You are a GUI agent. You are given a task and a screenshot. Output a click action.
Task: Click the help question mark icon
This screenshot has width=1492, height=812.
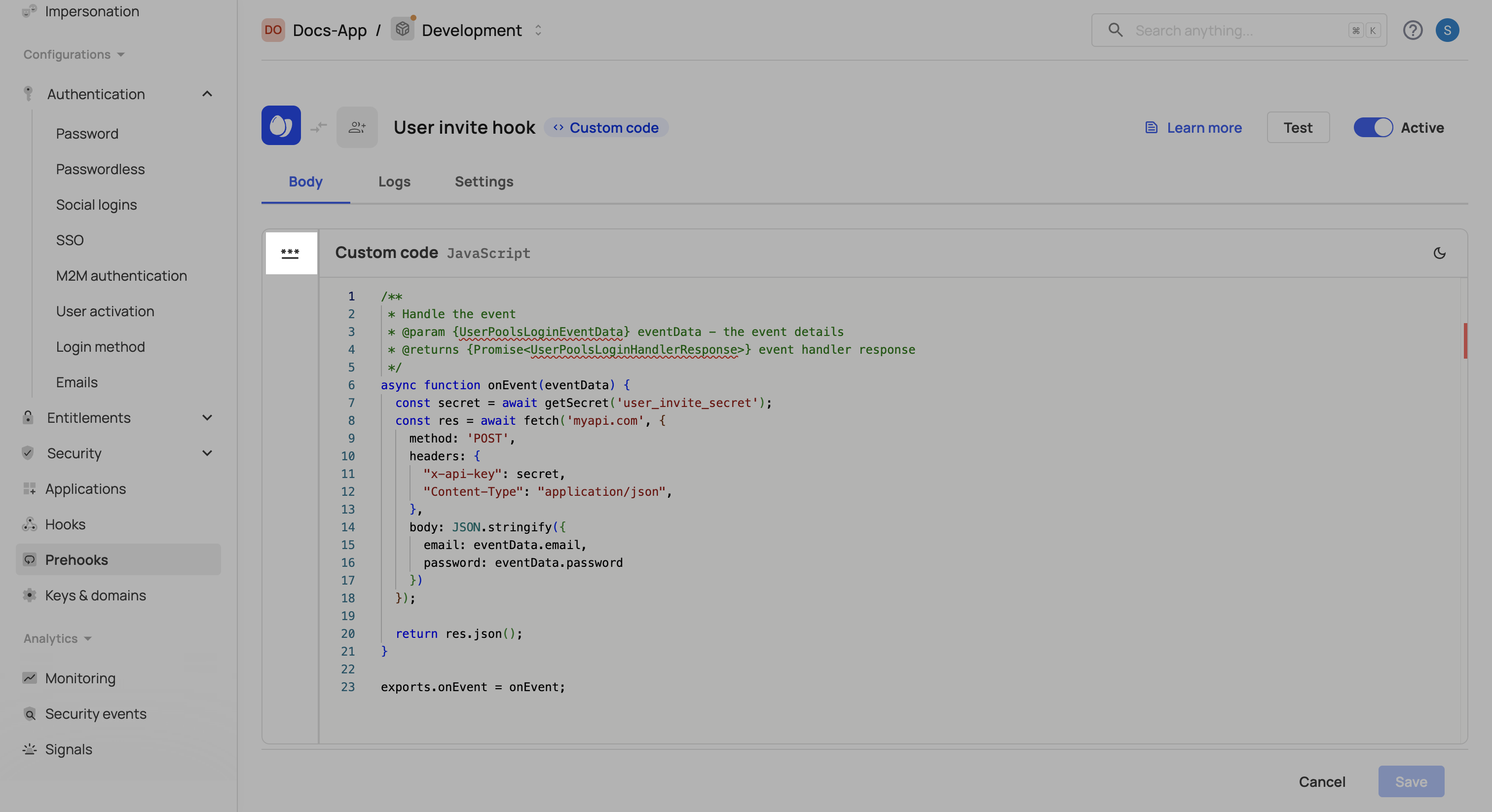point(1412,30)
